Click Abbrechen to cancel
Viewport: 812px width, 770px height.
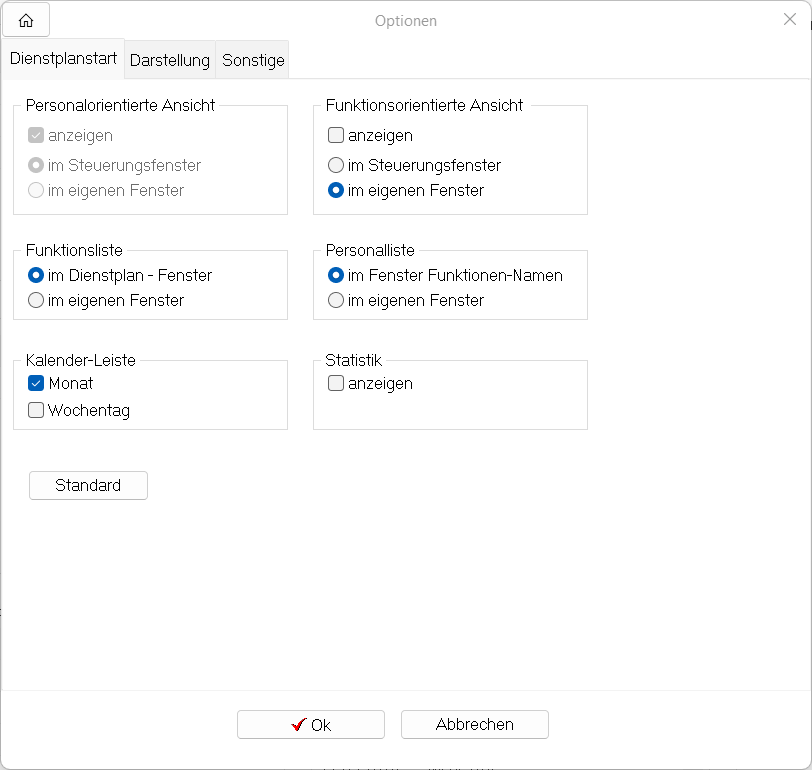[474, 724]
